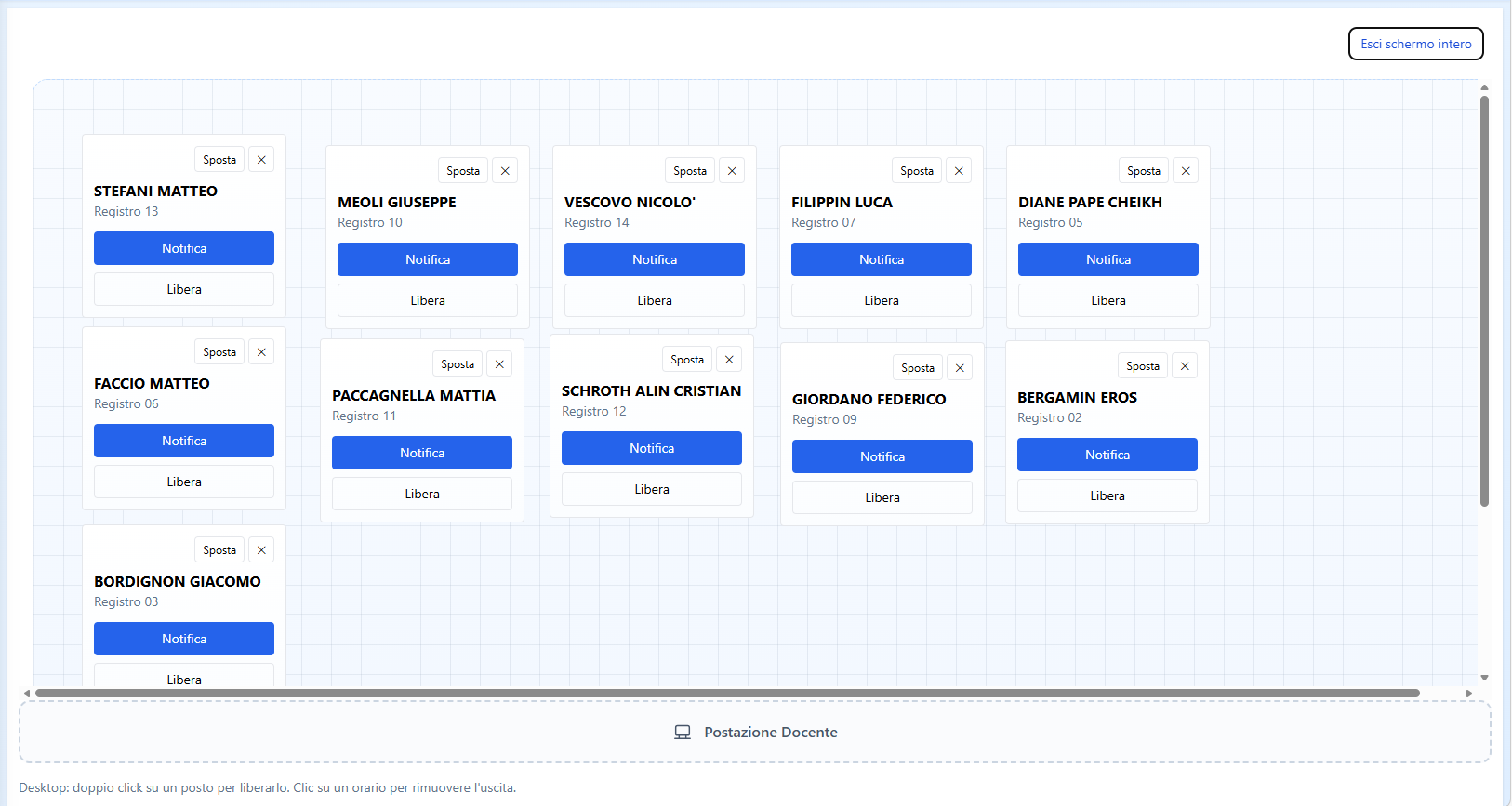1512x806 pixels.
Task: Close the MEOLI GIUSEPPE seat card
Action: 505,171
